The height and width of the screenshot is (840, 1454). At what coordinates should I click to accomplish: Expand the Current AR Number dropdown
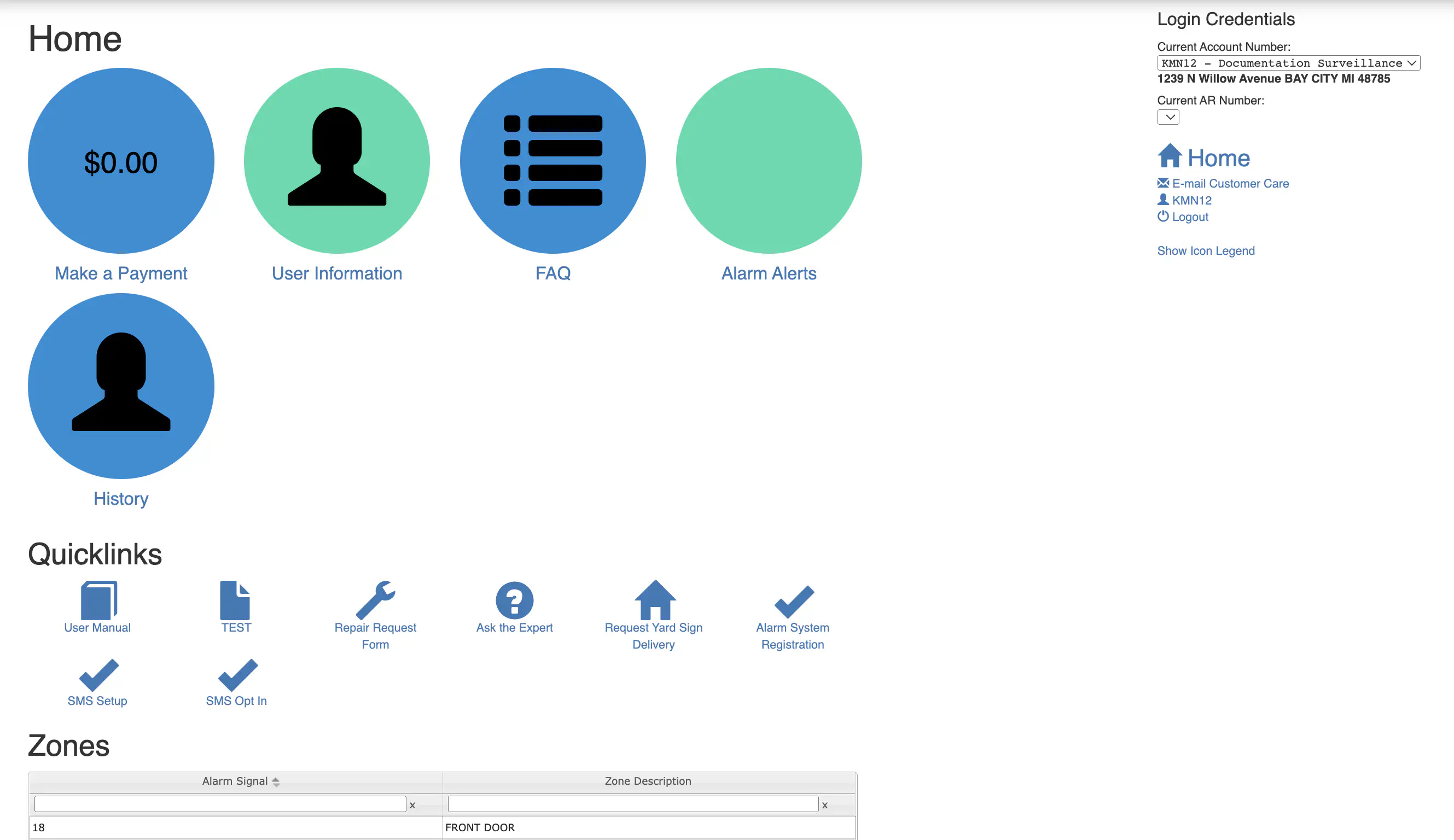[1168, 117]
